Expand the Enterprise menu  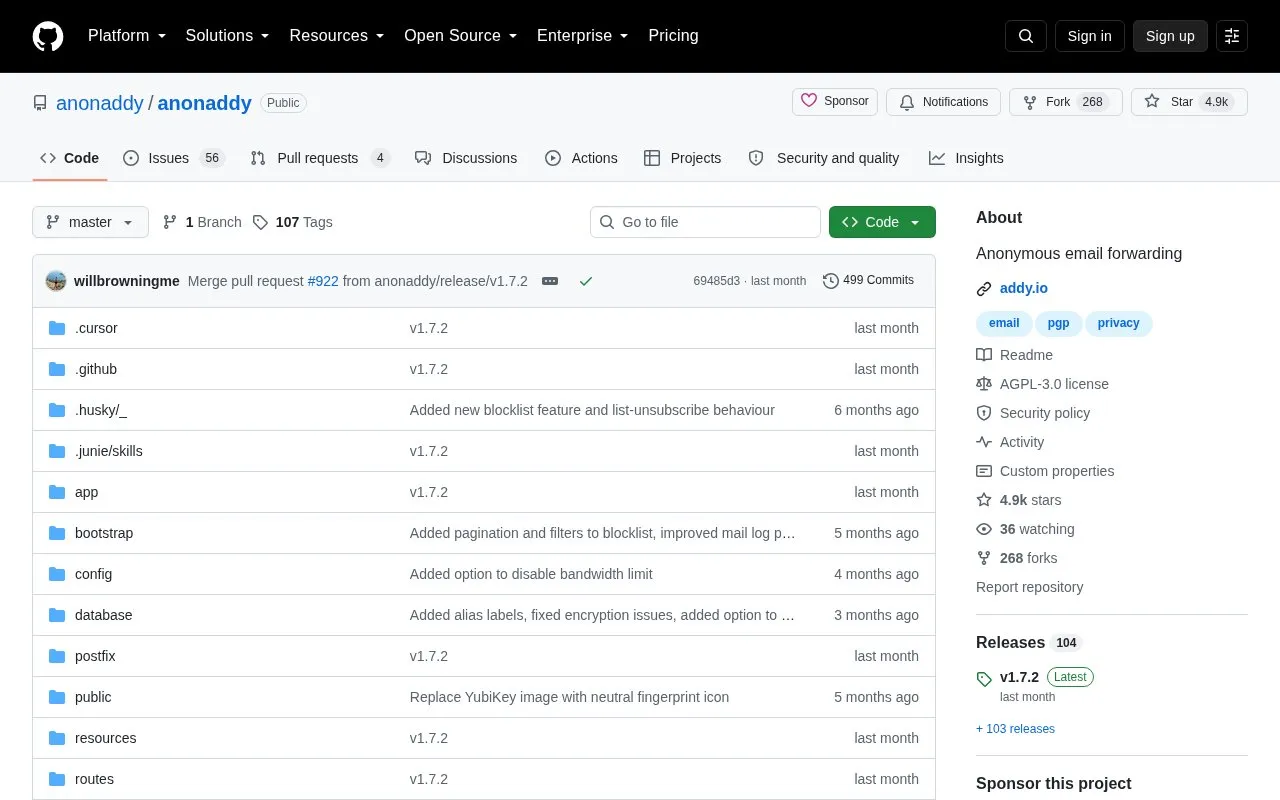click(582, 36)
